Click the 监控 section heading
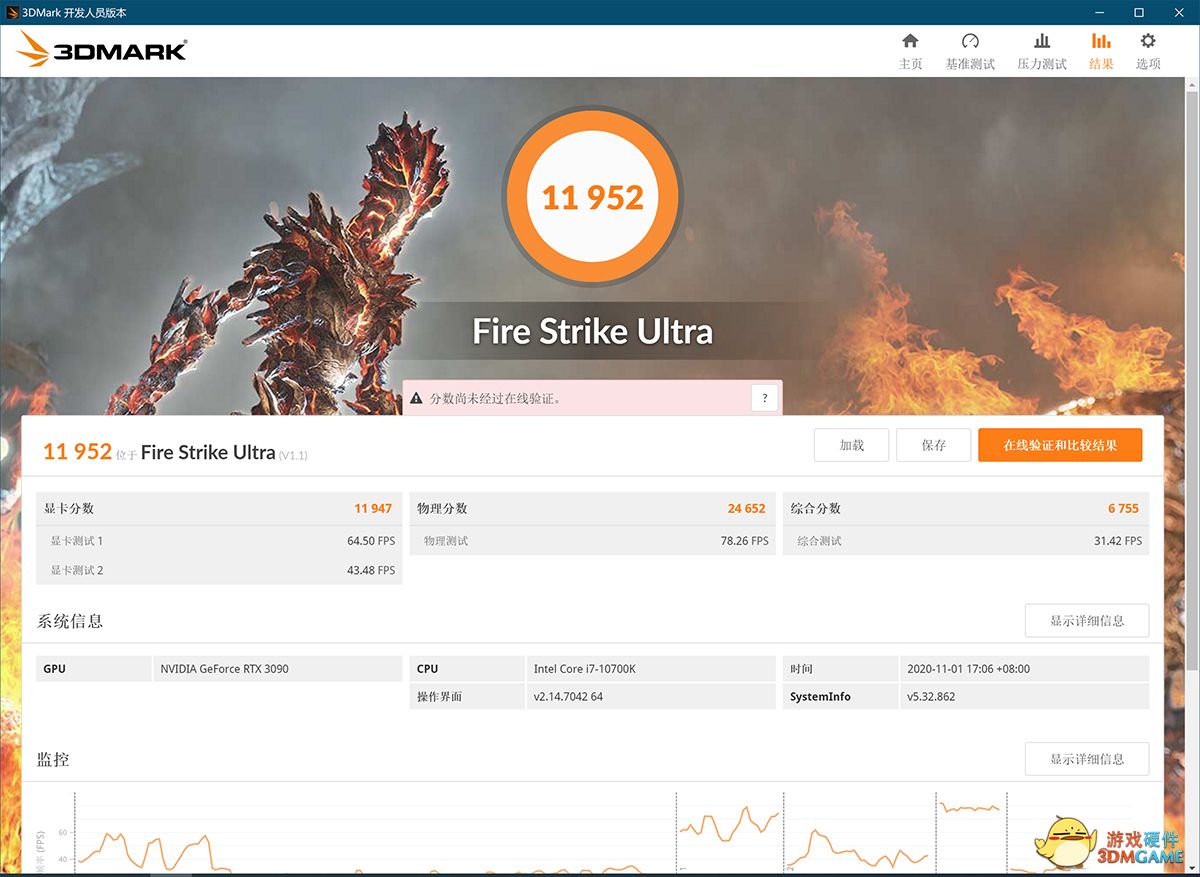The height and width of the screenshot is (877, 1200). click(x=53, y=759)
